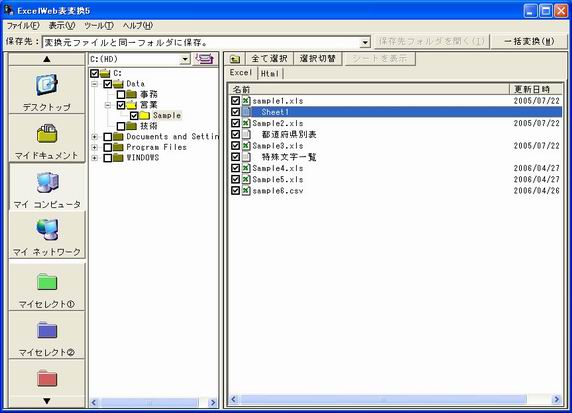
Task: Open the ツール(T) menu
Action: 99,26
